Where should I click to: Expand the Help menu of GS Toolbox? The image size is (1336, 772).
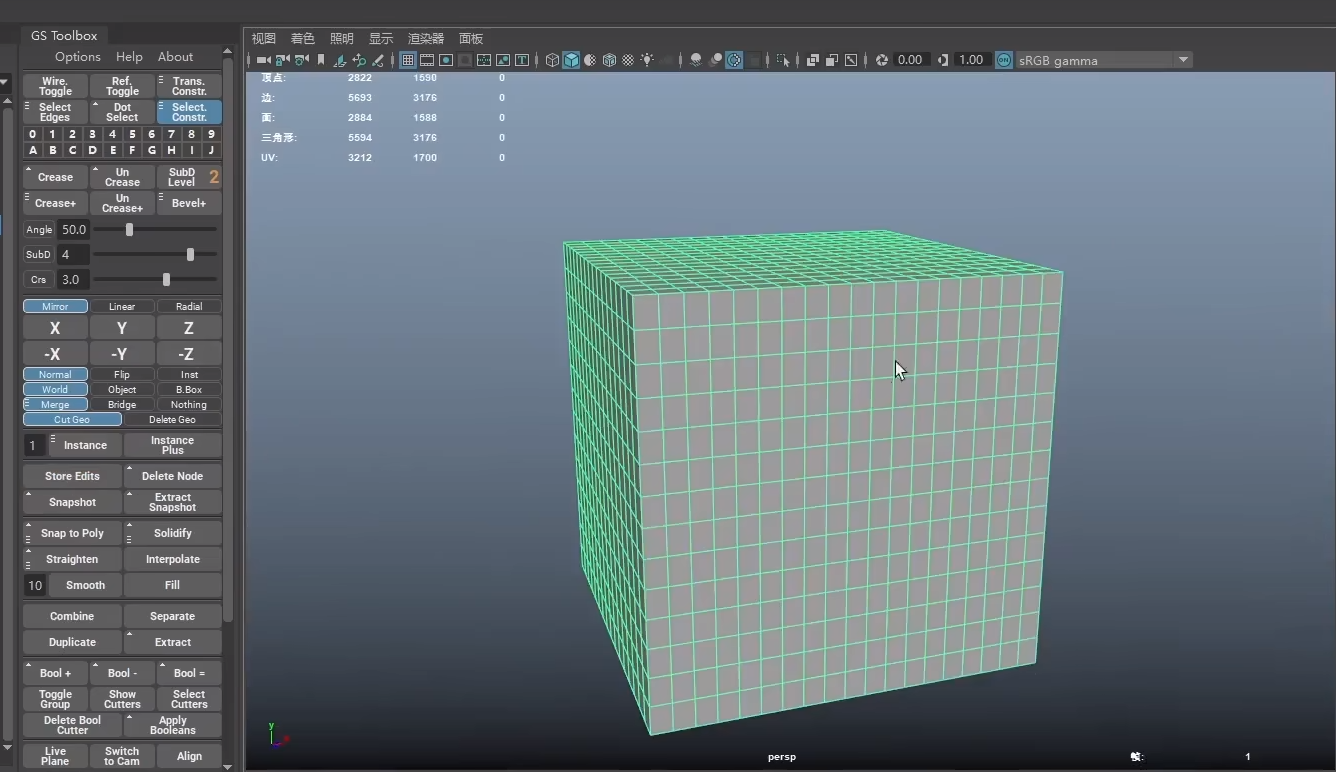tap(129, 57)
